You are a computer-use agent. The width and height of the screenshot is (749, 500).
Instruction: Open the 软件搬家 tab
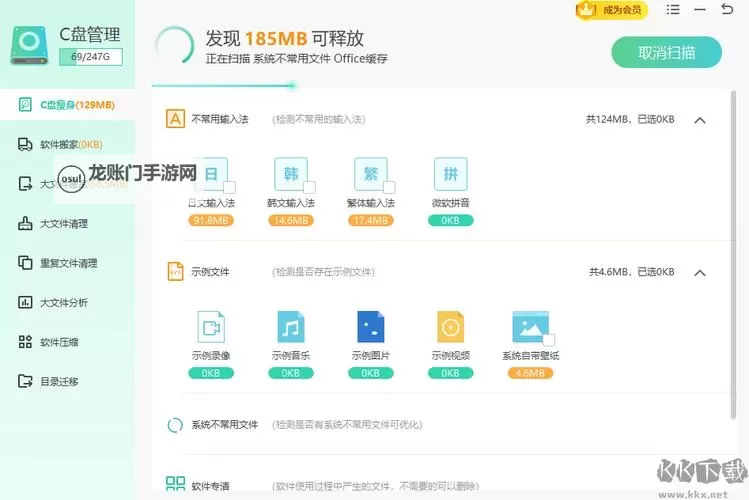click(67, 144)
